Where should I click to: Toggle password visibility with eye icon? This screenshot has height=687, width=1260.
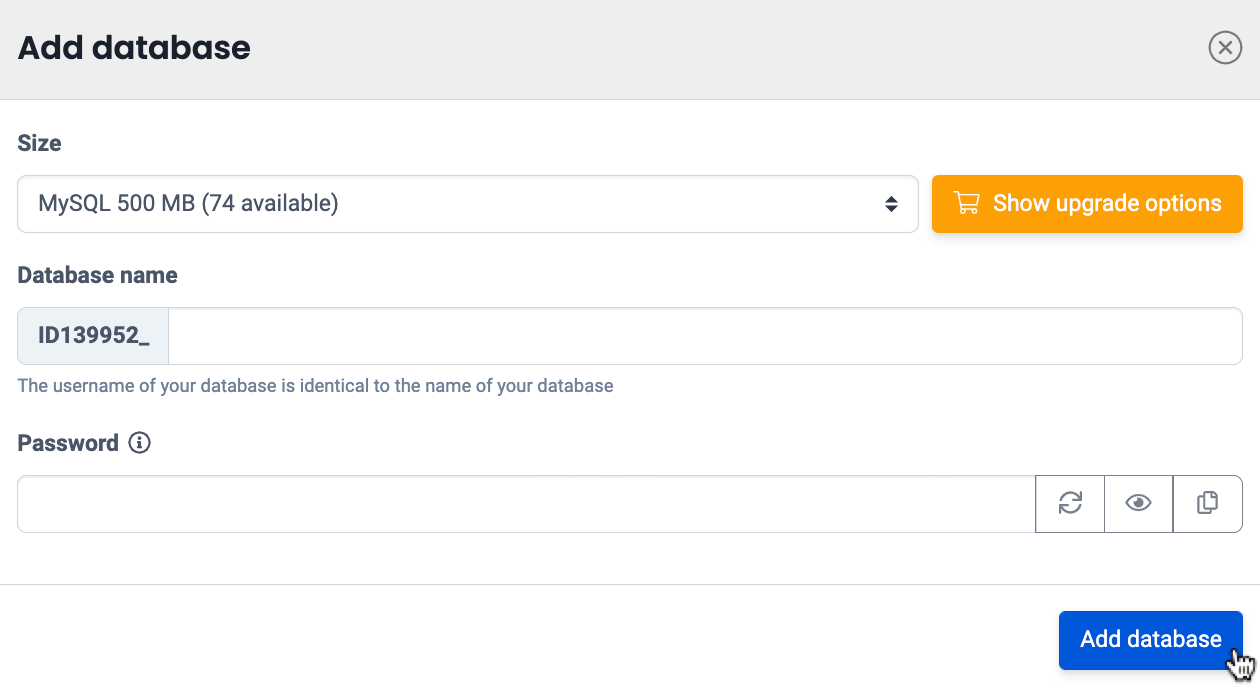(x=1138, y=504)
